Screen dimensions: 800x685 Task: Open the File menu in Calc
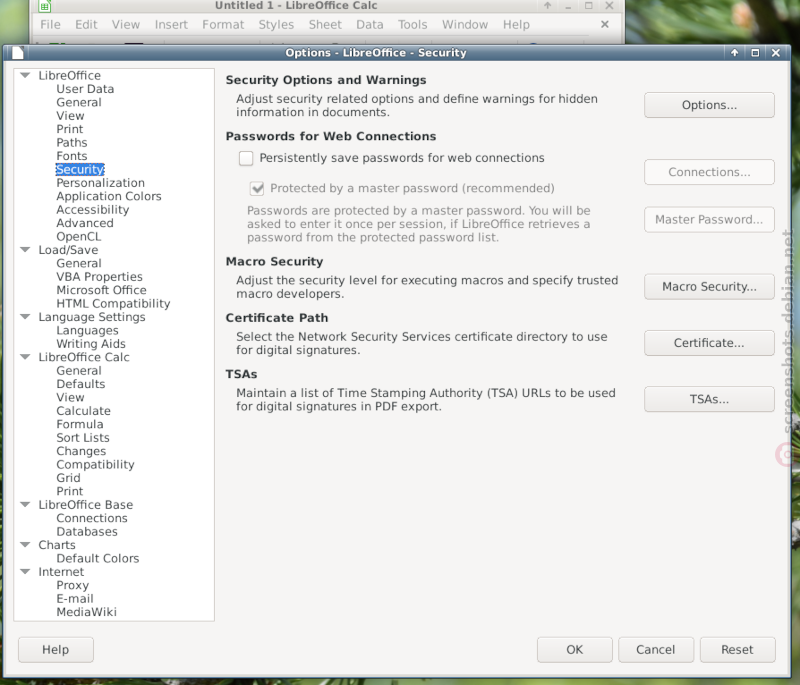51,24
